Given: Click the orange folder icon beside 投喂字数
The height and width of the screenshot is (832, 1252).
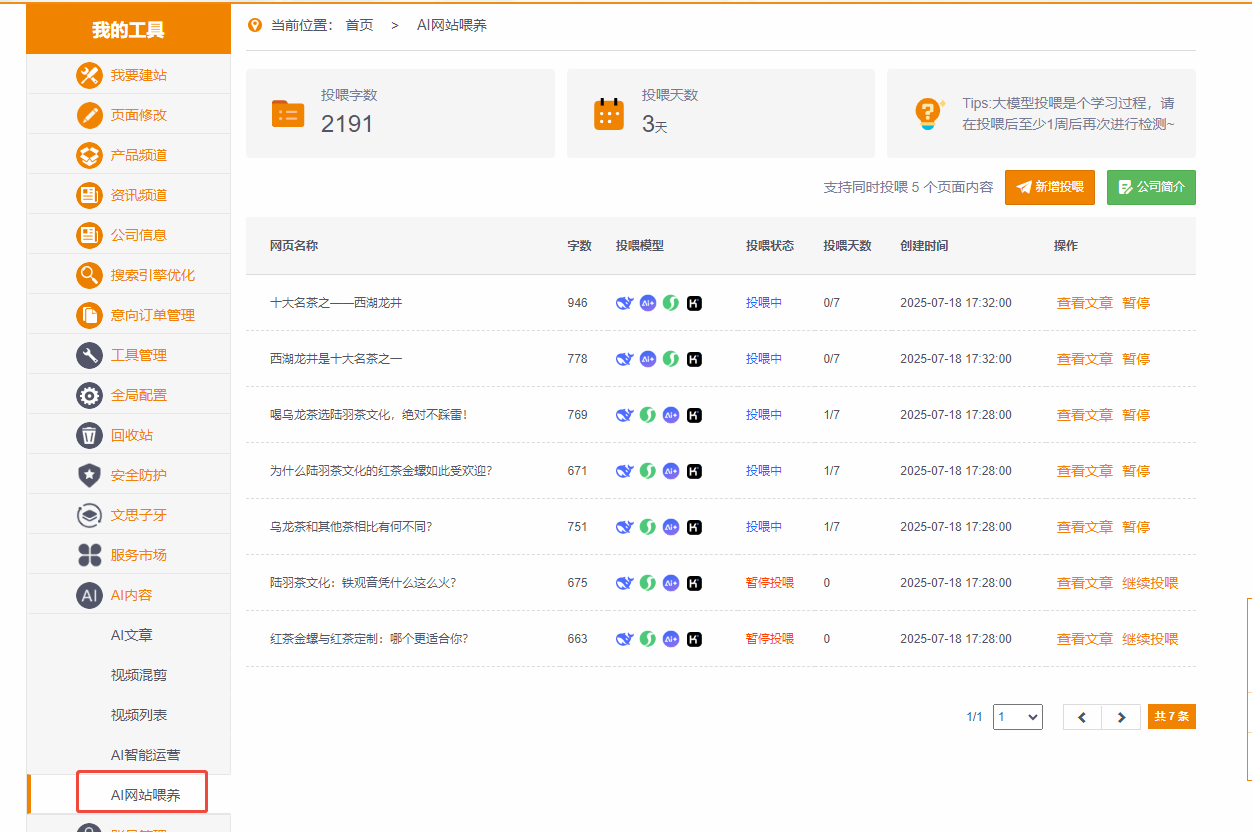Looking at the screenshot, I should tap(288, 113).
